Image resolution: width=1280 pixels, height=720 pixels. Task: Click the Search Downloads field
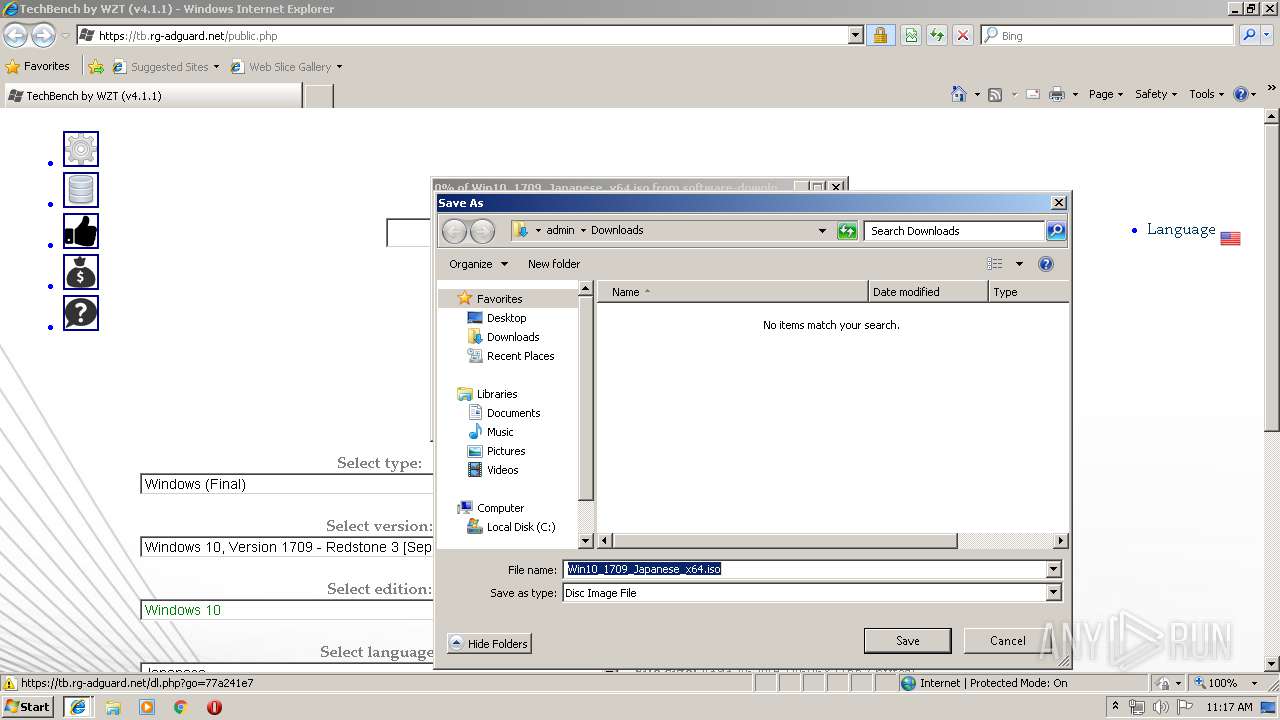tap(954, 231)
